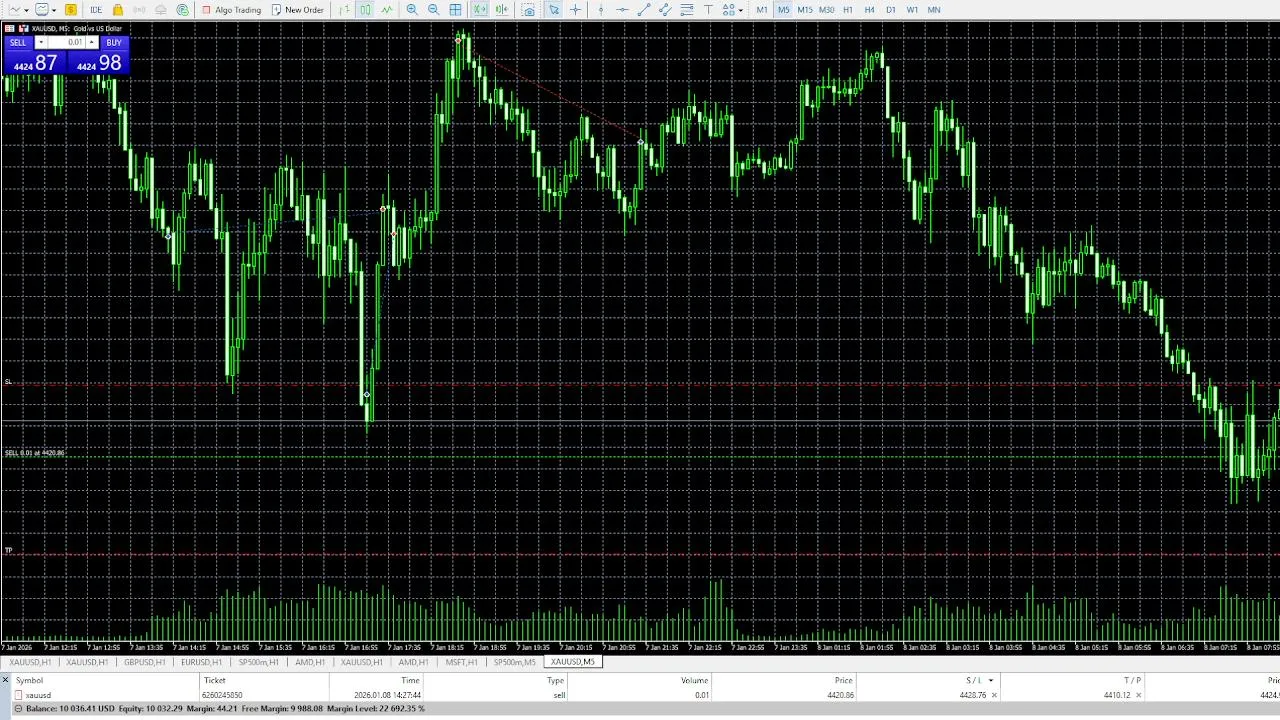Switch chart to line chart display
1280x720 pixels.
tap(387, 10)
